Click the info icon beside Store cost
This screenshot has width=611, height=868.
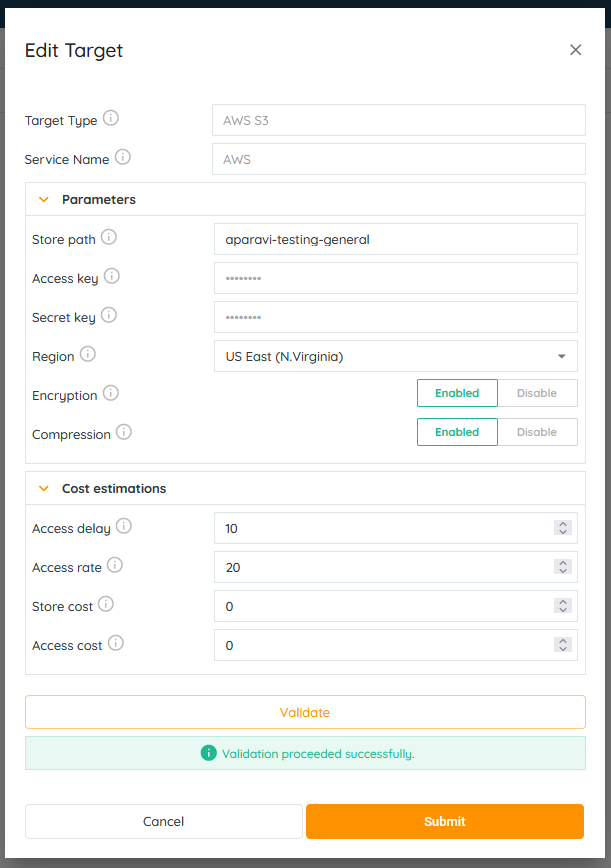click(106, 605)
